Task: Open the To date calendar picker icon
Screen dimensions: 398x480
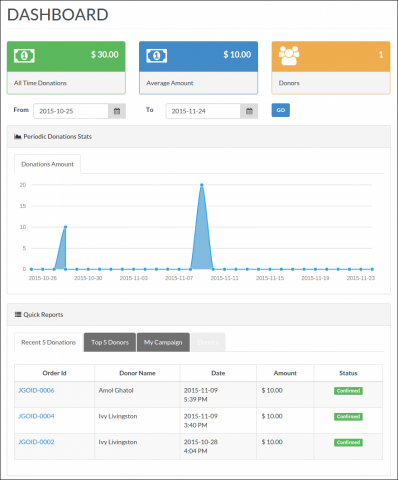Action: click(x=249, y=111)
